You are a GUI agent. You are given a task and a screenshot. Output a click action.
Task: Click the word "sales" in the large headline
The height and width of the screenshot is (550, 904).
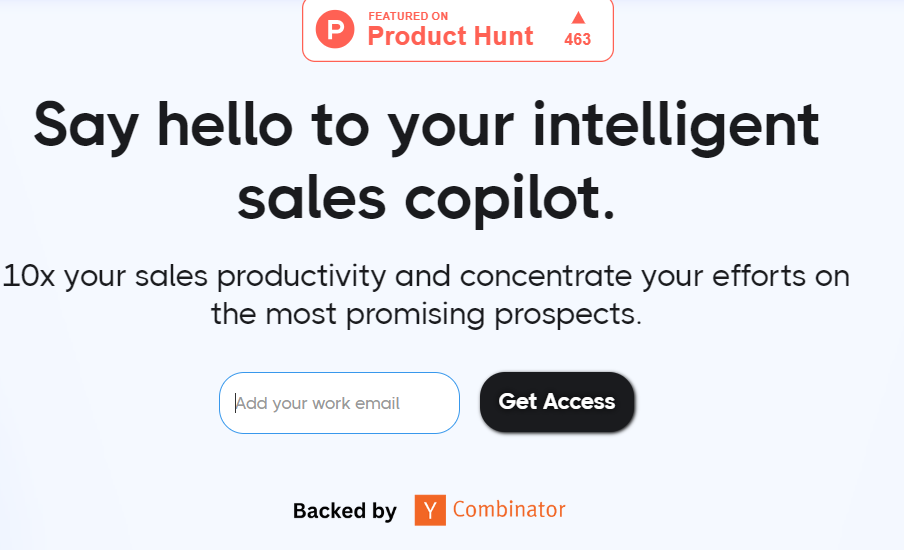point(311,198)
